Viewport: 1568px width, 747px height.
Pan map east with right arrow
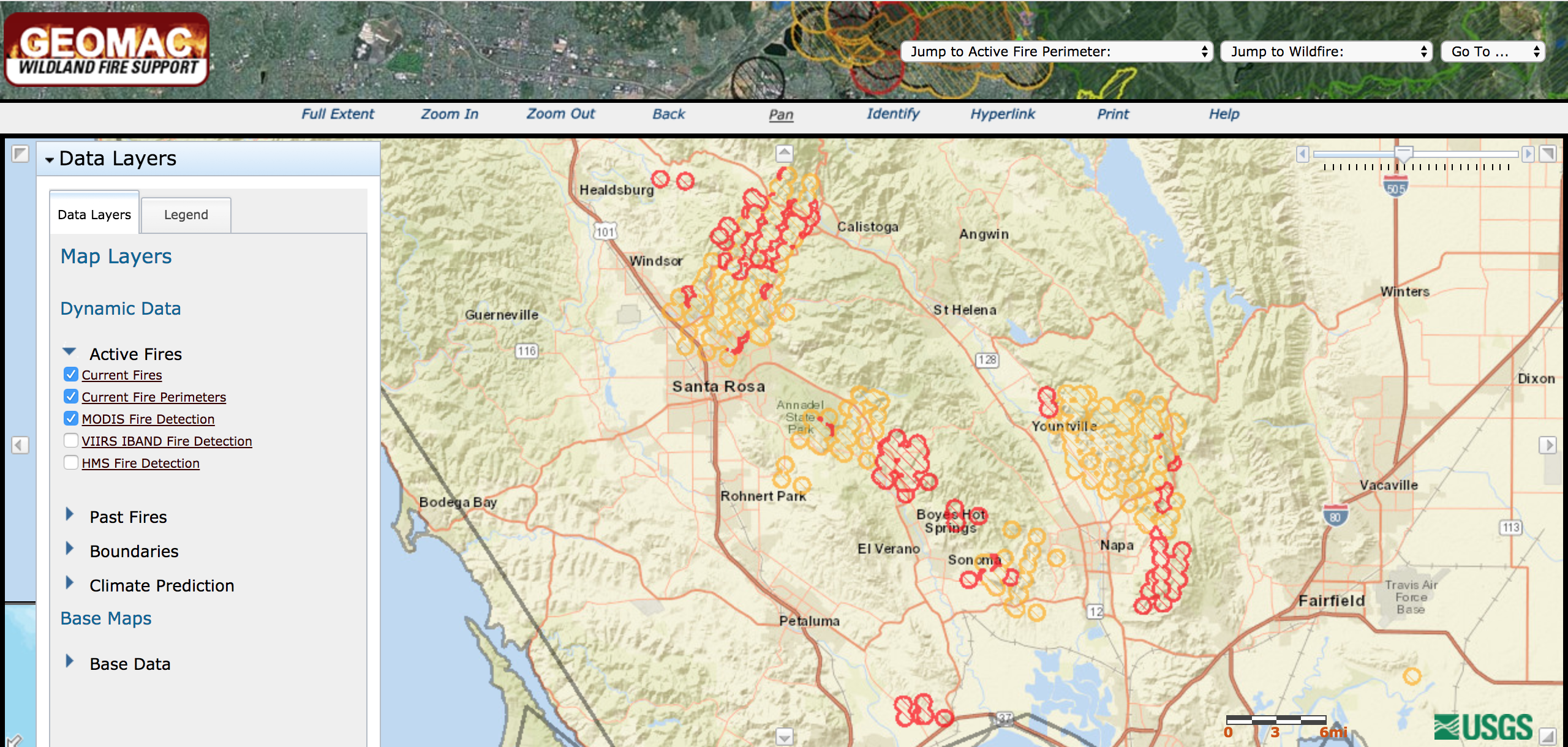[x=1547, y=445]
